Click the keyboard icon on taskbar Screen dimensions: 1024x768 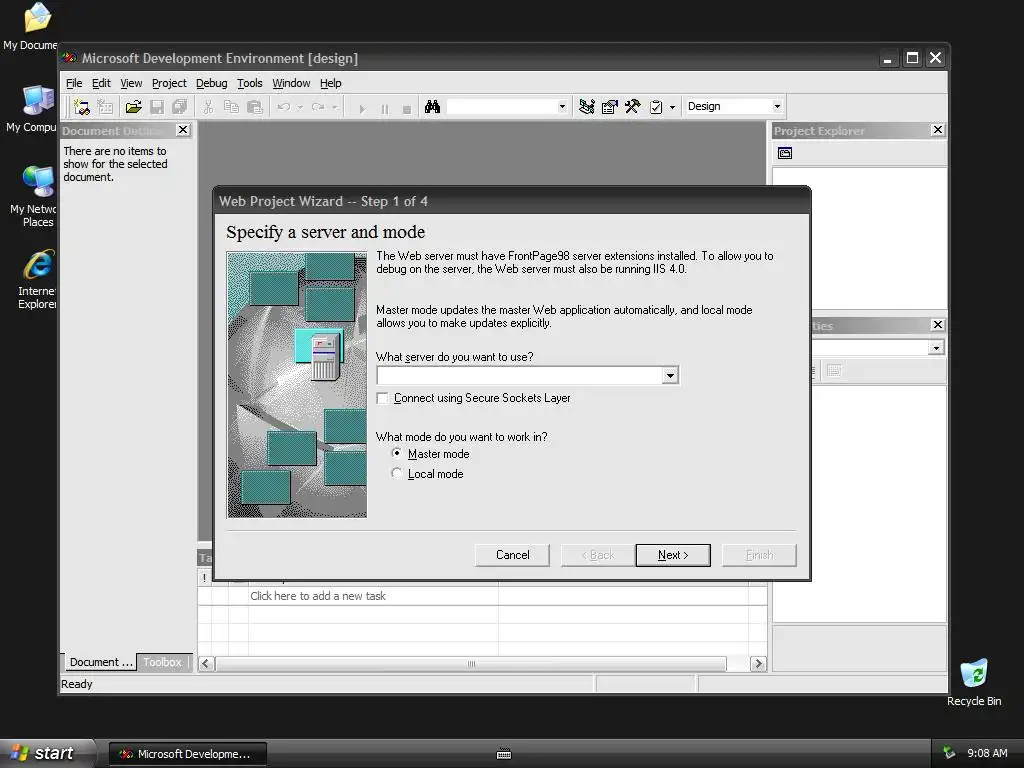[x=504, y=754]
